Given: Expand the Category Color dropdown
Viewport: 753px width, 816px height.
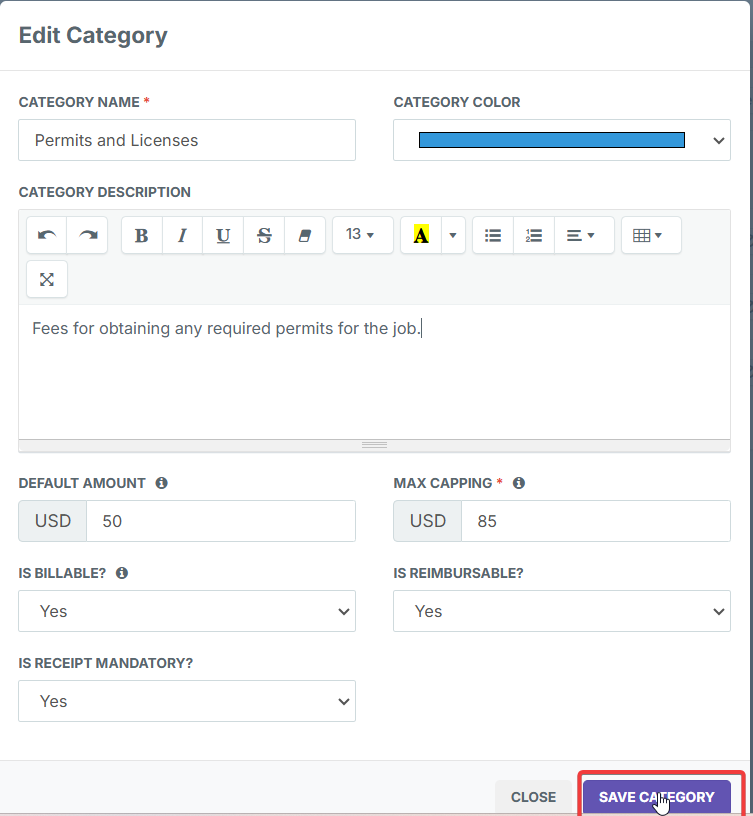Looking at the screenshot, I should coord(561,140).
